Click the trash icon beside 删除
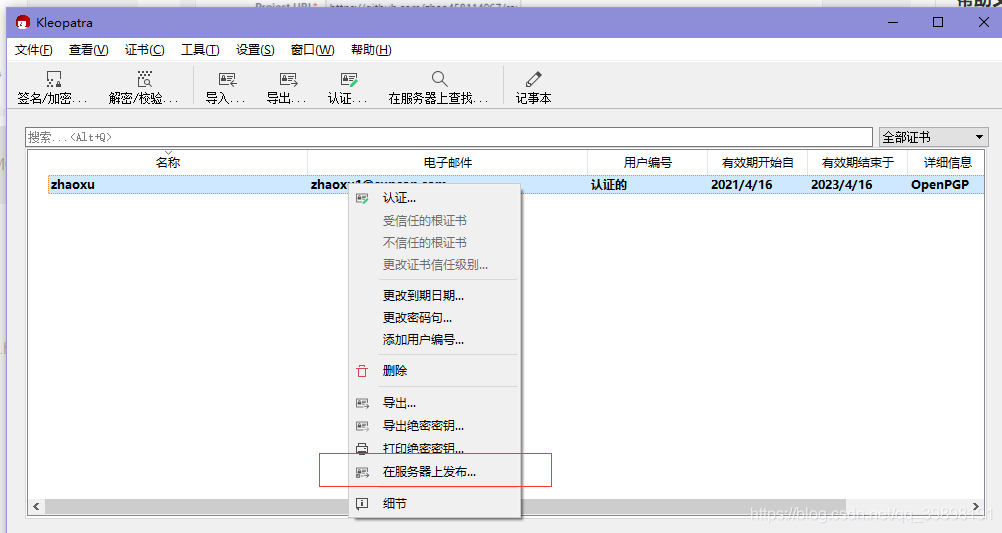The width and height of the screenshot is (1002, 533). tap(362, 371)
